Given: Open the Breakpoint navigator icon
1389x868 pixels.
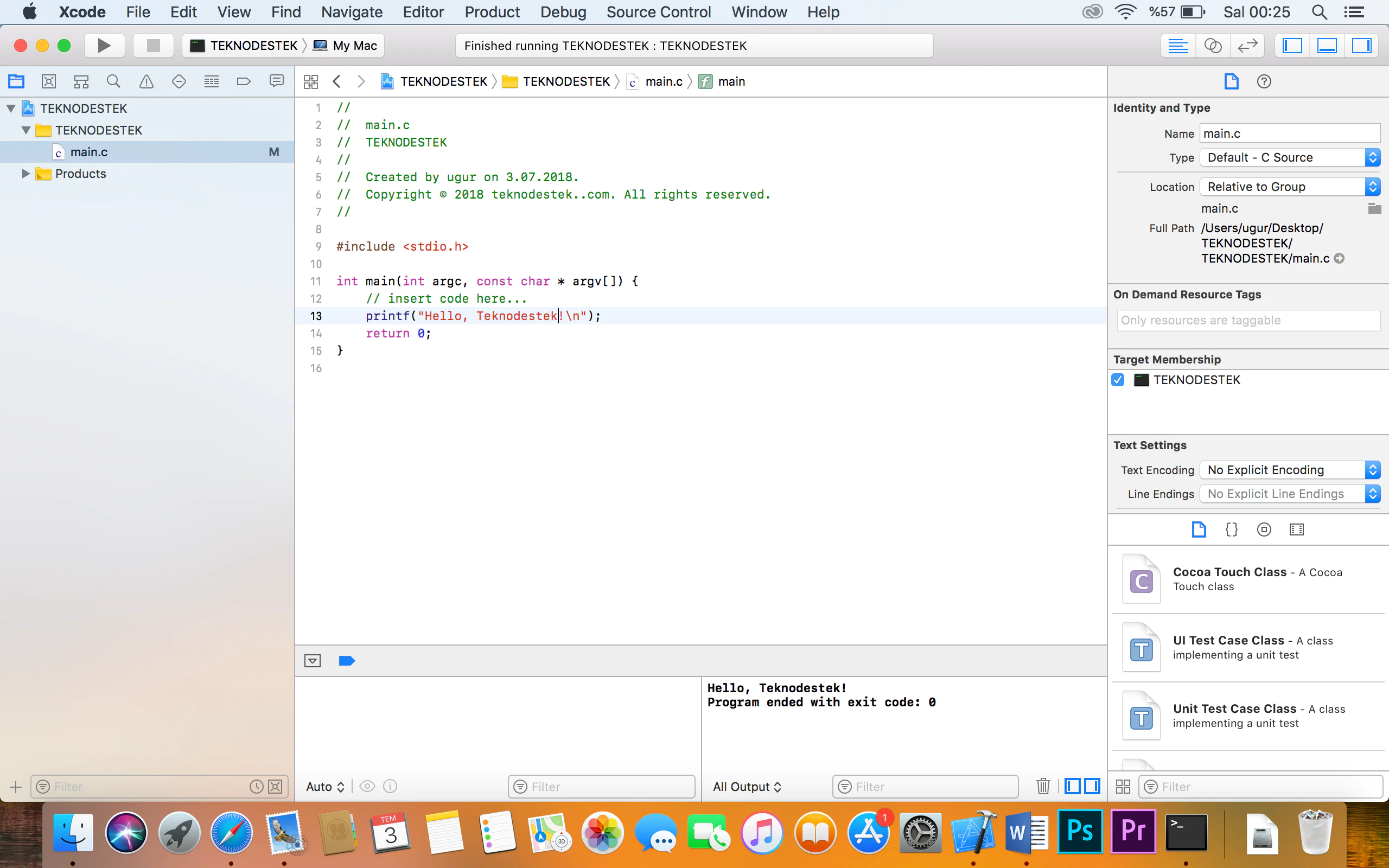Looking at the screenshot, I should [x=244, y=81].
